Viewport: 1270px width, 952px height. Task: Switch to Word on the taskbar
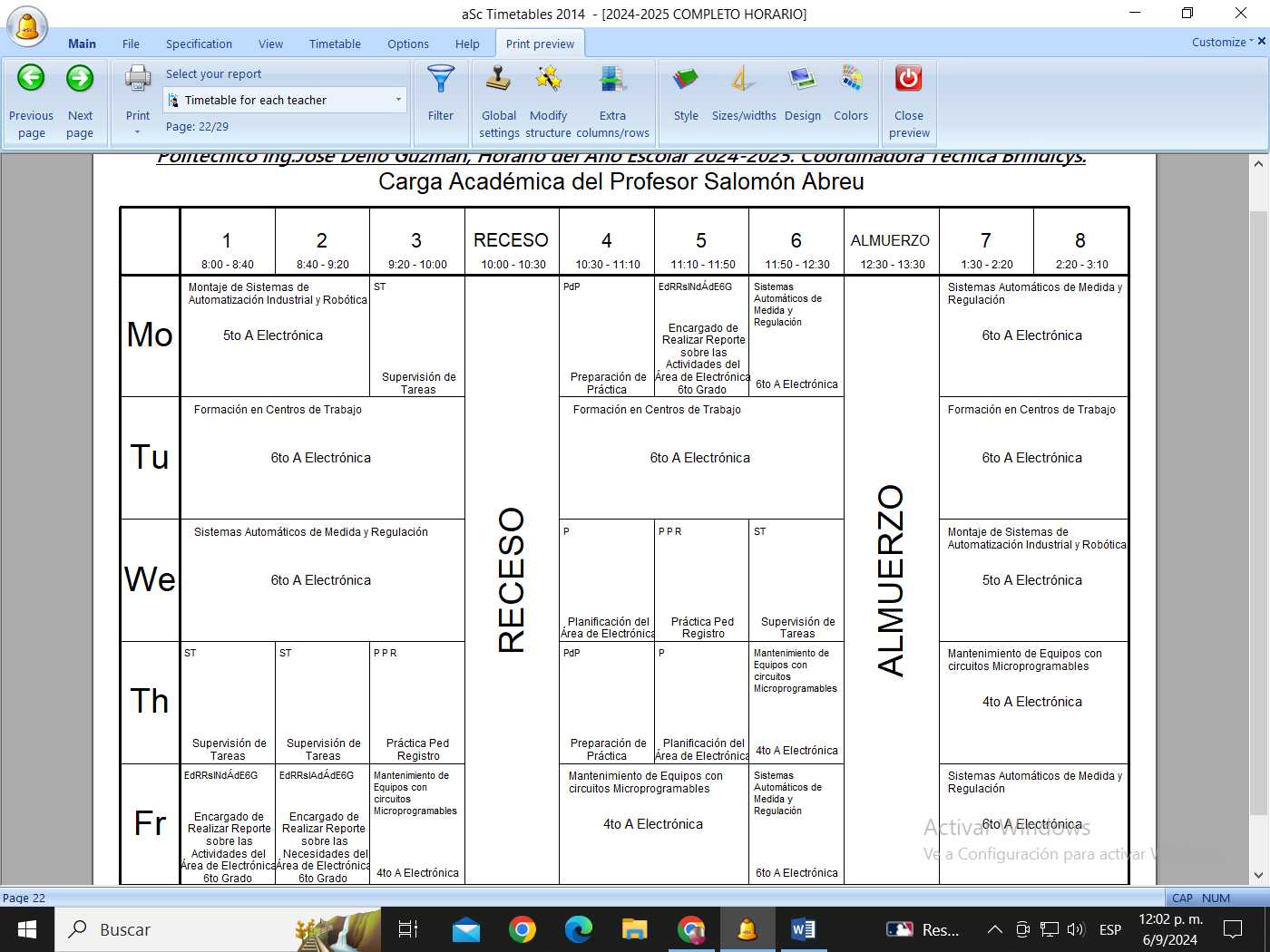803,929
